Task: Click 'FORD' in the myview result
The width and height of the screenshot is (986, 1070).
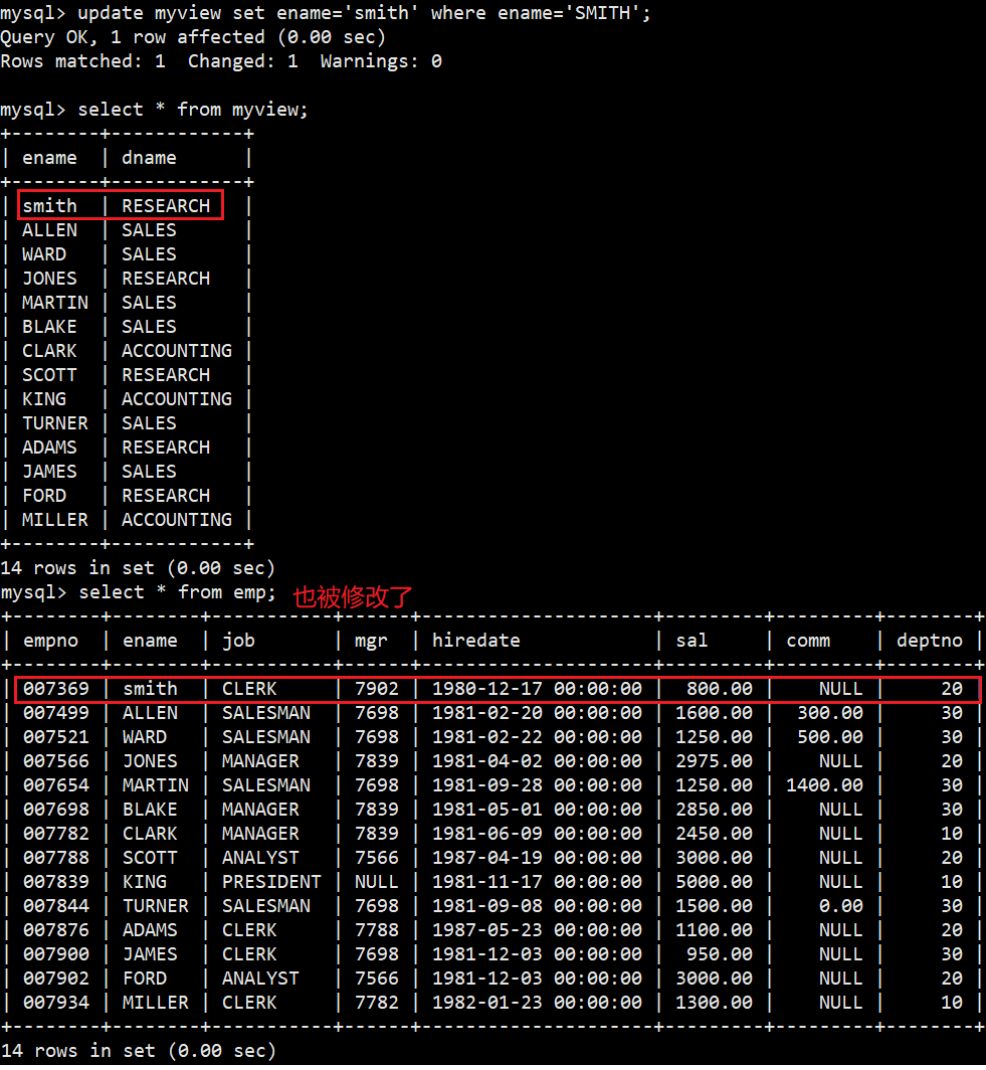Action: (44, 496)
